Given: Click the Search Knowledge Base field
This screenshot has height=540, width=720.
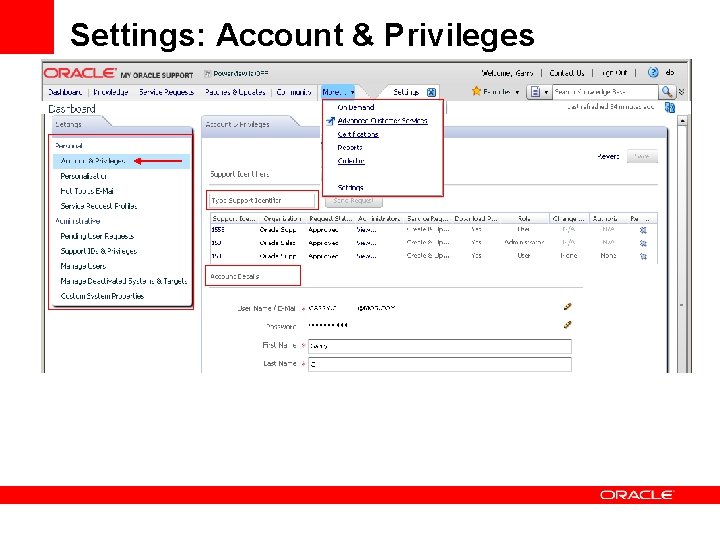Looking at the screenshot, I should [x=605, y=92].
